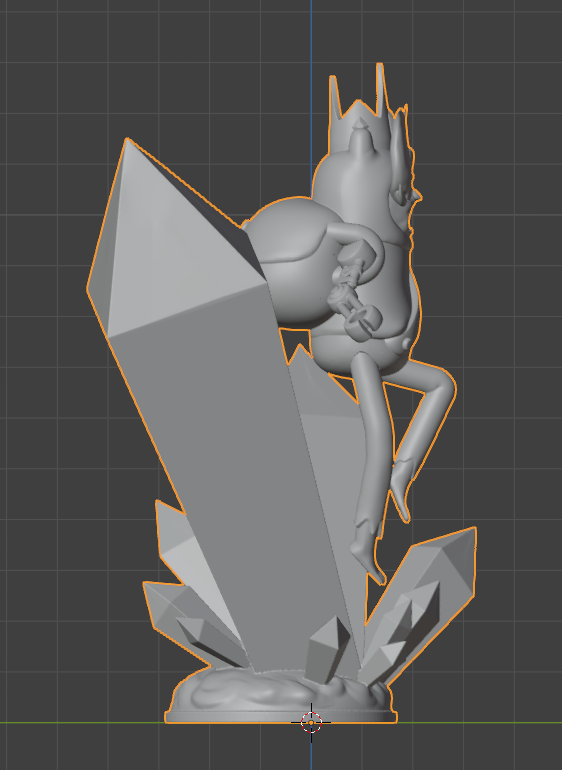Click the shorter left crown spike
Screen dimensions: 562x770
click(335, 96)
